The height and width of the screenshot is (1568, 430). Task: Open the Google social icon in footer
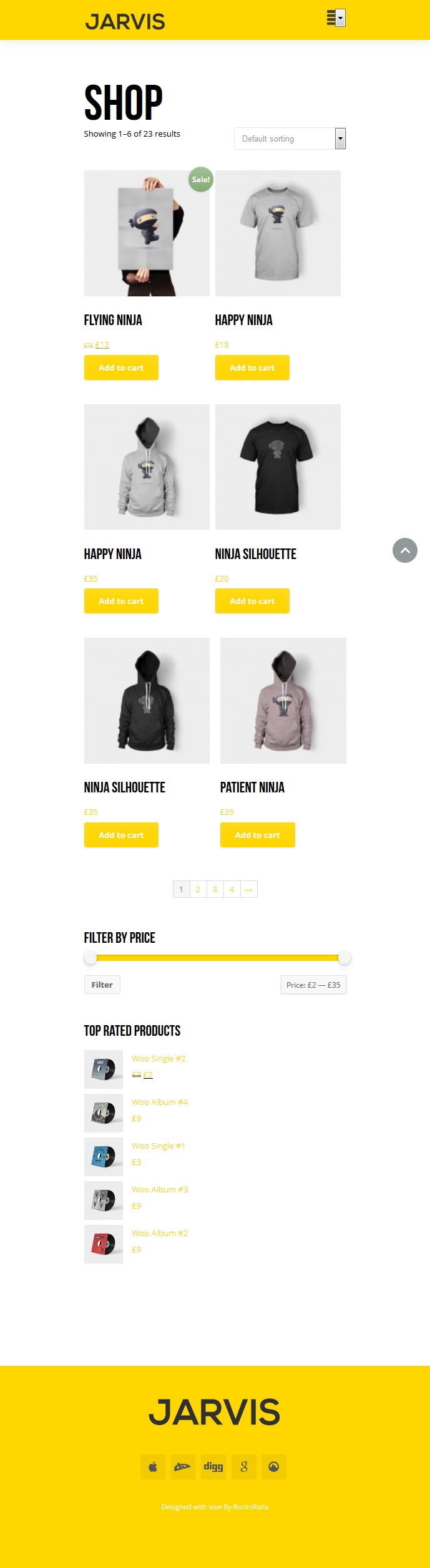pyautogui.click(x=244, y=1467)
